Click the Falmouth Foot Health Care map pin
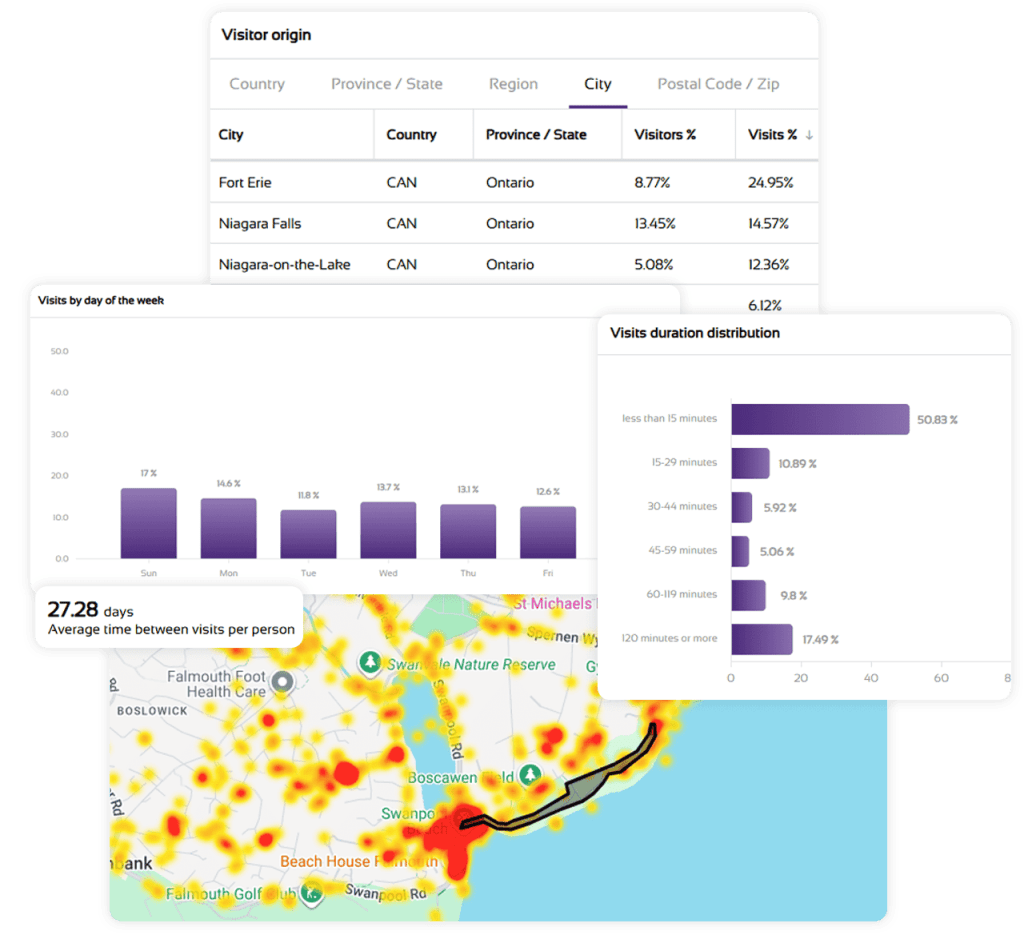The width and height of the screenshot is (1024, 951). 283,682
